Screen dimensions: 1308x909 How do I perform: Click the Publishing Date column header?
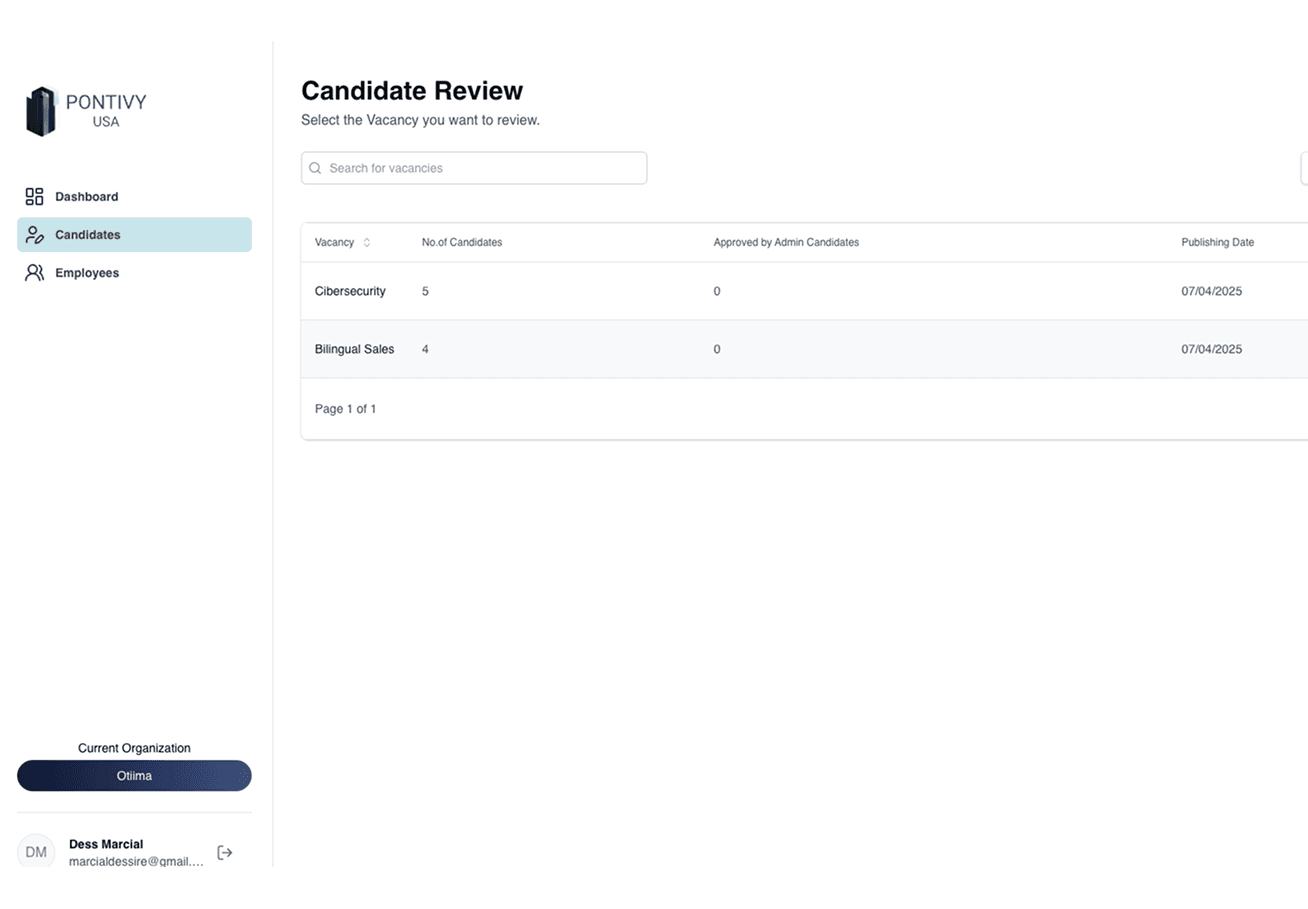(x=1217, y=243)
